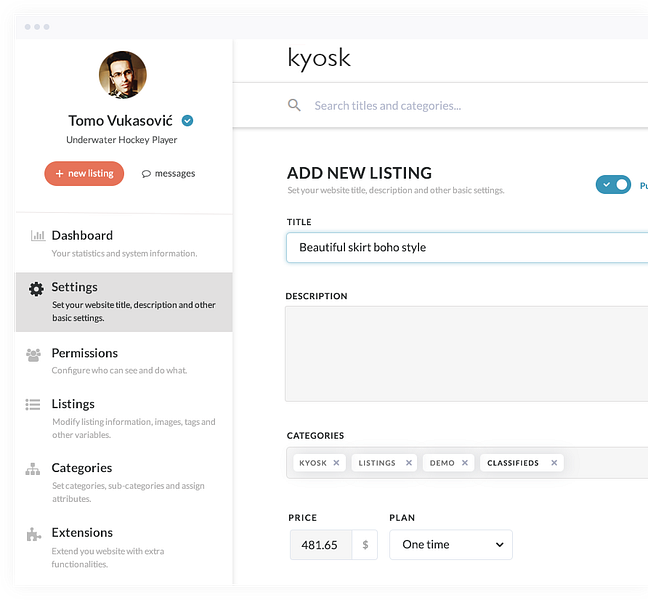Remove the DEMO category tag
648x600 pixels.
point(465,462)
